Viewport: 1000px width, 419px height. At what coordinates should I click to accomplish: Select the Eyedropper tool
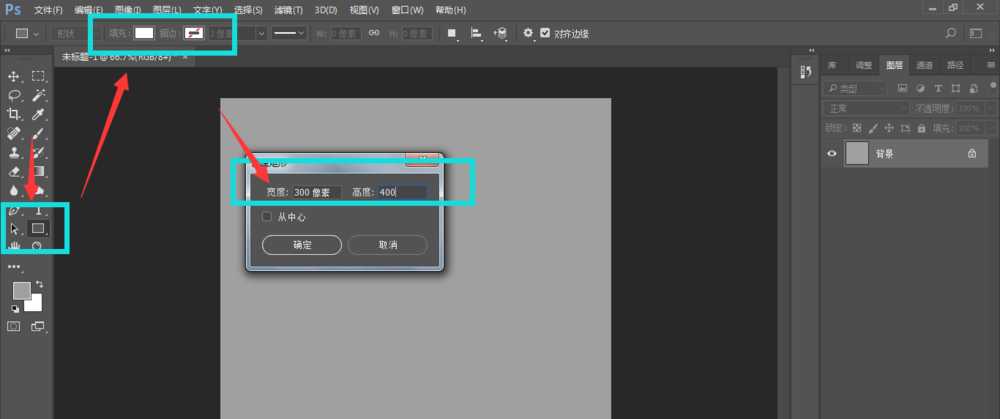point(38,115)
